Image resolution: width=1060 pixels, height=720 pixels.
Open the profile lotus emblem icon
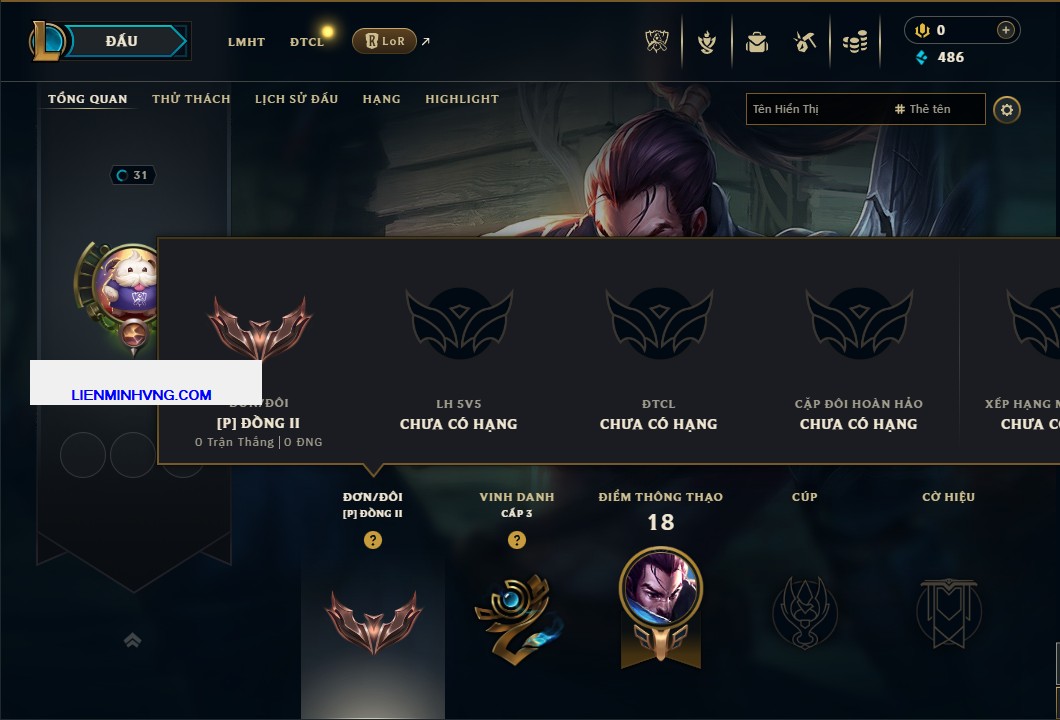[x=707, y=43]
